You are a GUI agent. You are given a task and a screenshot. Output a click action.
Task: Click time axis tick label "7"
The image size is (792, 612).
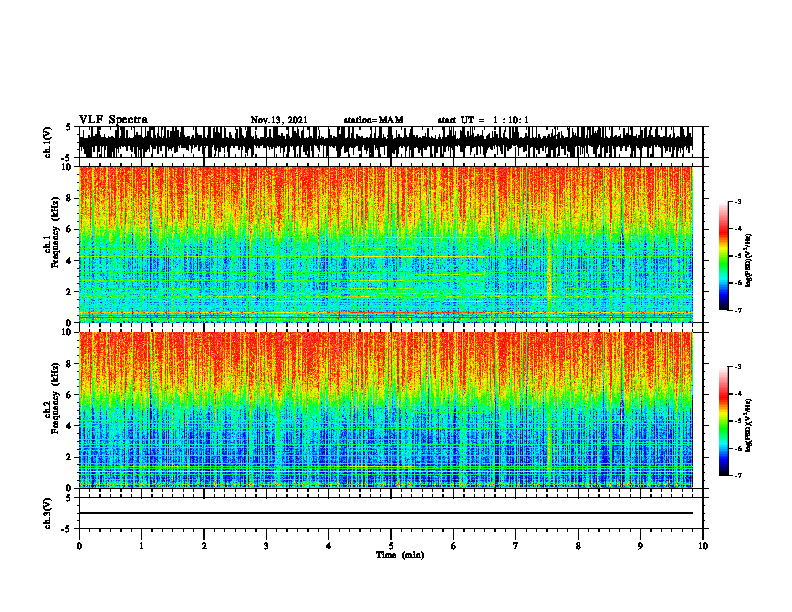pyautogui.click(x=516, y=546)
